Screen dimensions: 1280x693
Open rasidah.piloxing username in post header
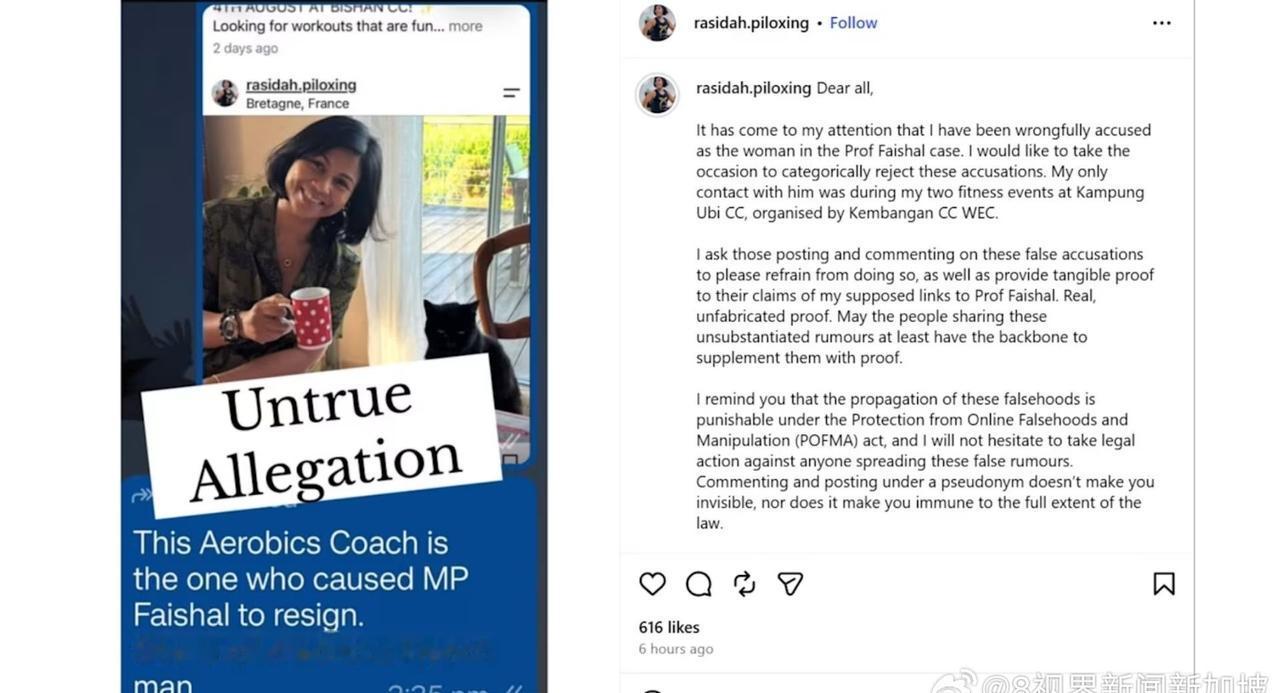click(751, 23)
